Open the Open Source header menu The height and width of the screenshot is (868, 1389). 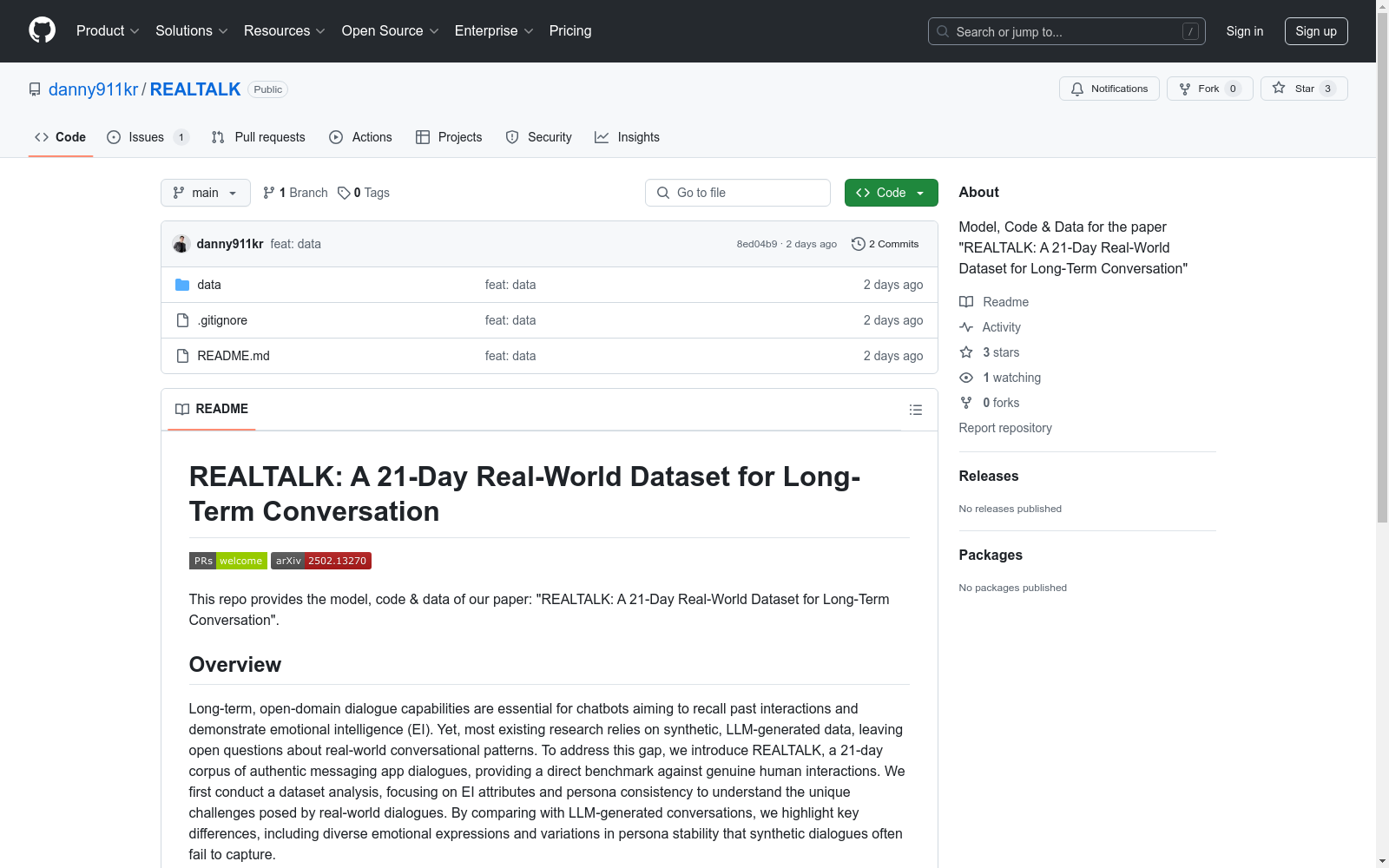[x=390, y=31]
